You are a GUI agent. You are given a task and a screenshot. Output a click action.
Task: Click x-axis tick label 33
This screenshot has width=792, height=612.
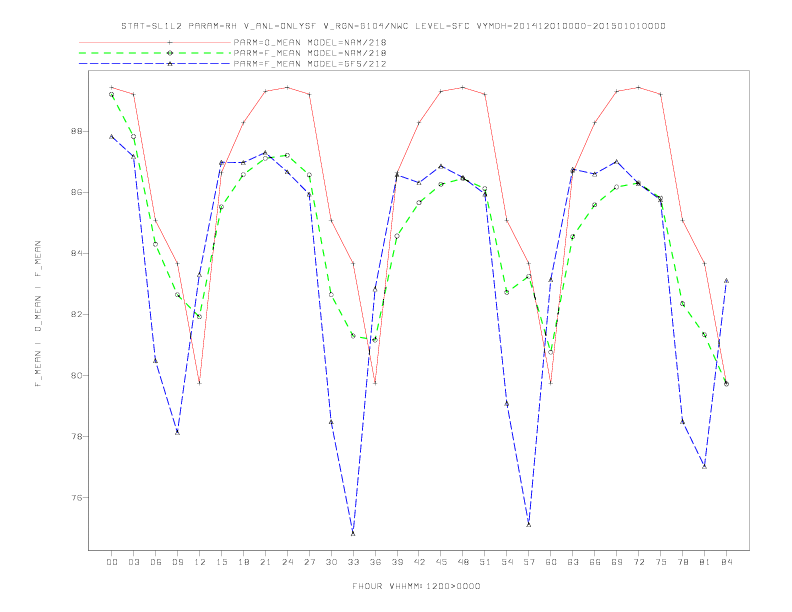pyautogui.click(x=353, y=562)
